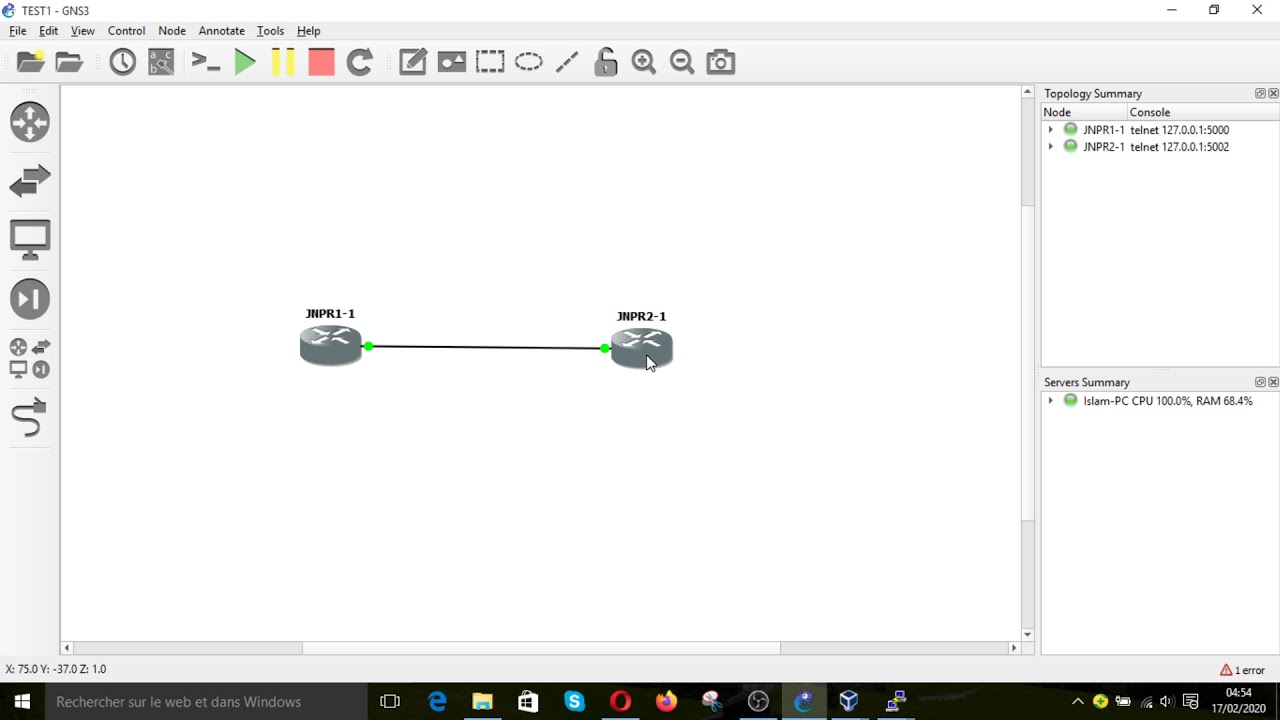Browse switches in the device sidebar

[30, 181]
